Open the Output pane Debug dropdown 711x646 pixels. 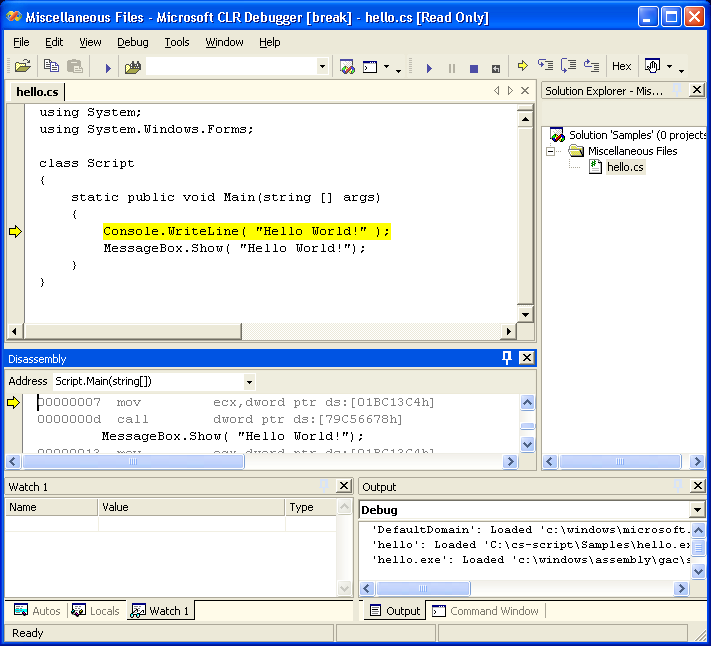(x=697, y=510)
